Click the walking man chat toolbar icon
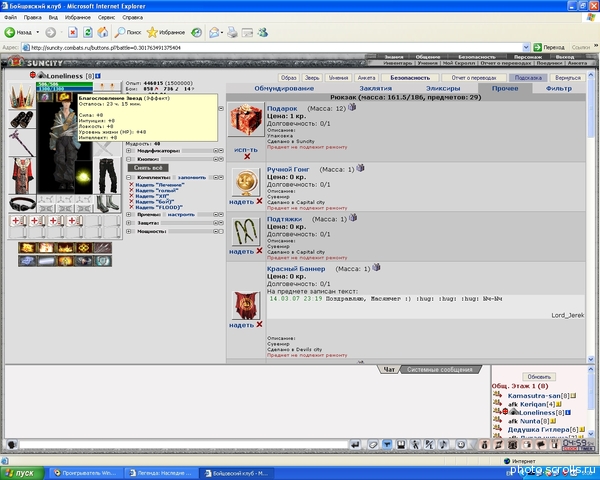 [x=415, y=445]
